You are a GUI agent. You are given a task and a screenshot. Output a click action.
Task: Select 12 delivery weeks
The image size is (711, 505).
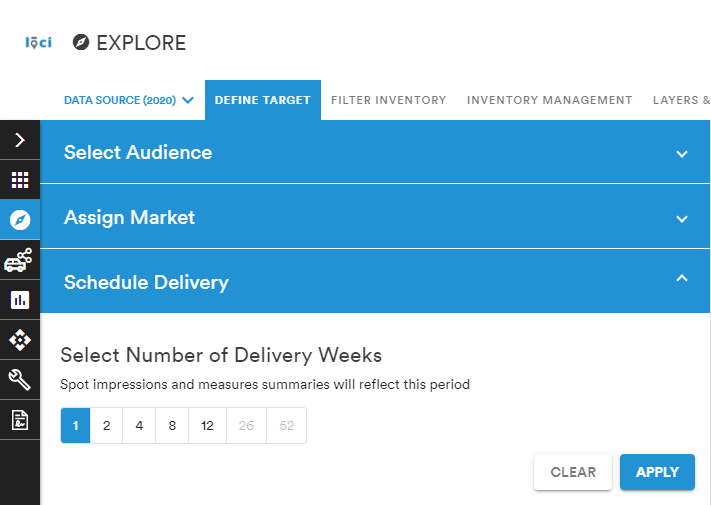click(208, 425)
